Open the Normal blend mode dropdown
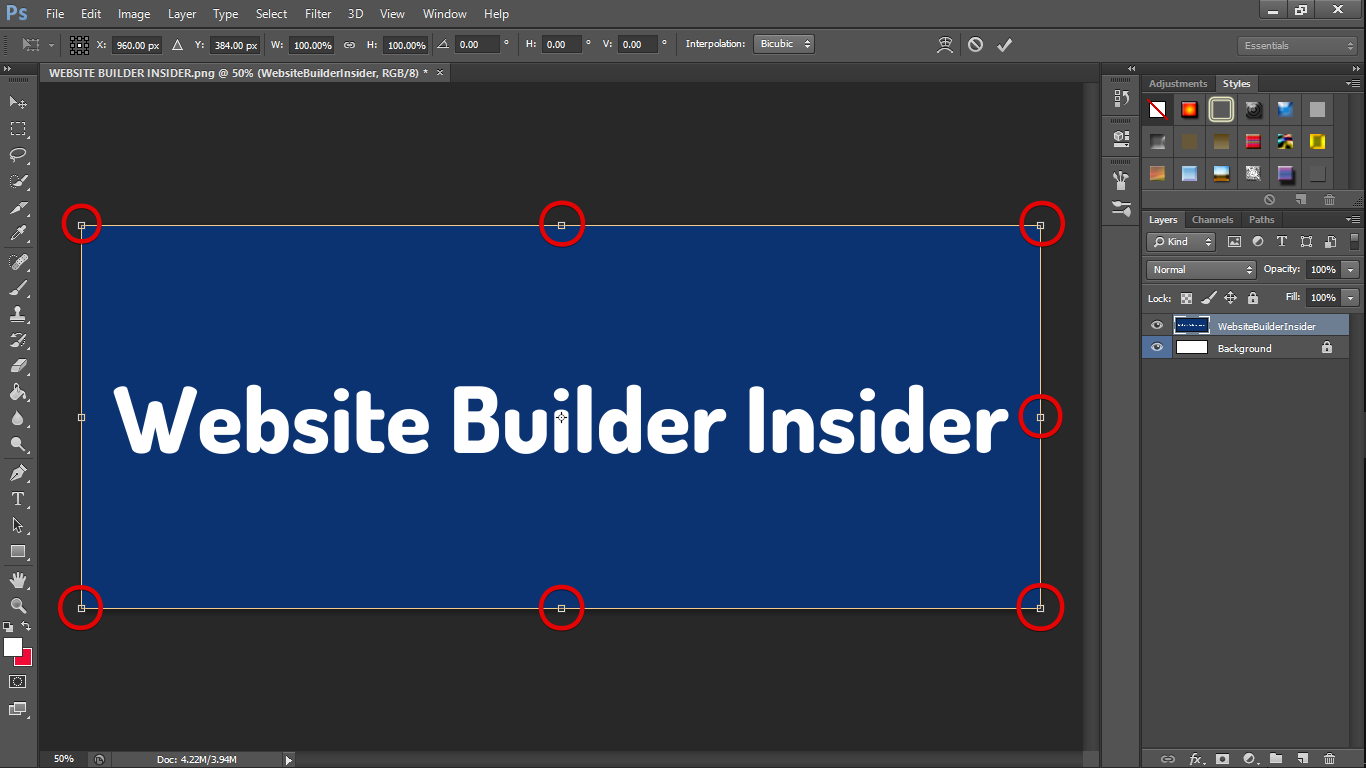Viewport: 1366px width, 768px height. point(1200,270)
